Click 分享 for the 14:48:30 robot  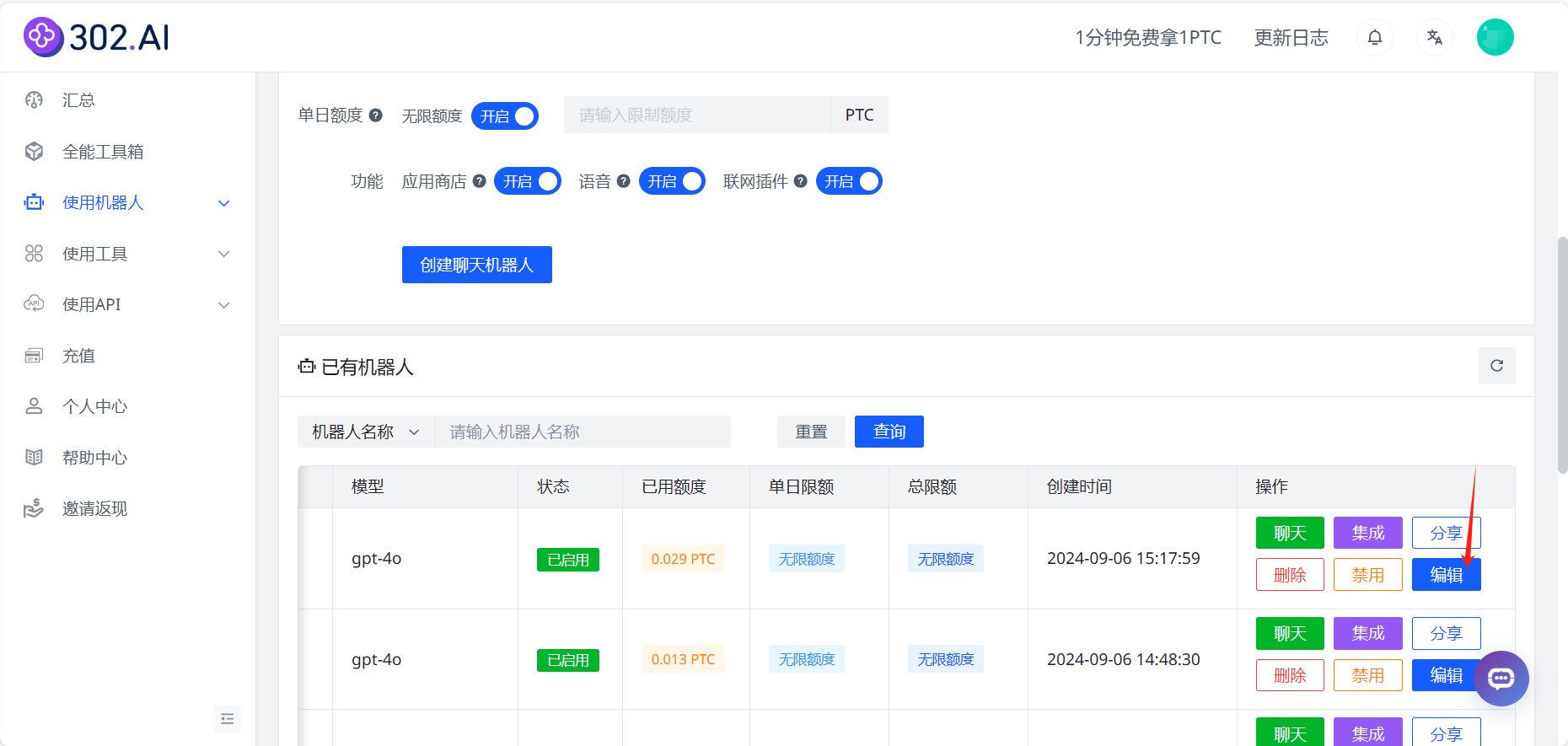click(1447, 633)
